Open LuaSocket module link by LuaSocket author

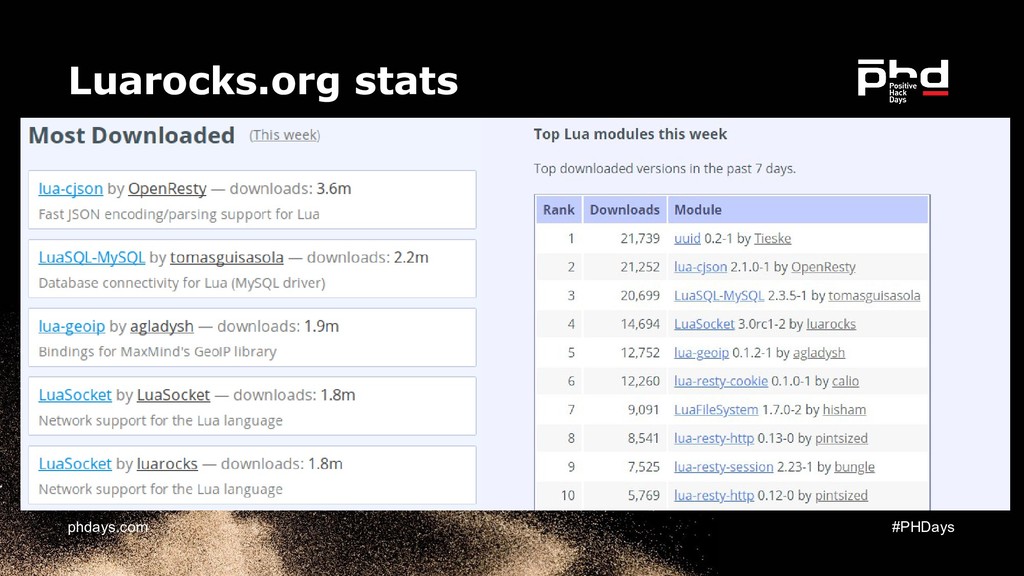(75, 395)
